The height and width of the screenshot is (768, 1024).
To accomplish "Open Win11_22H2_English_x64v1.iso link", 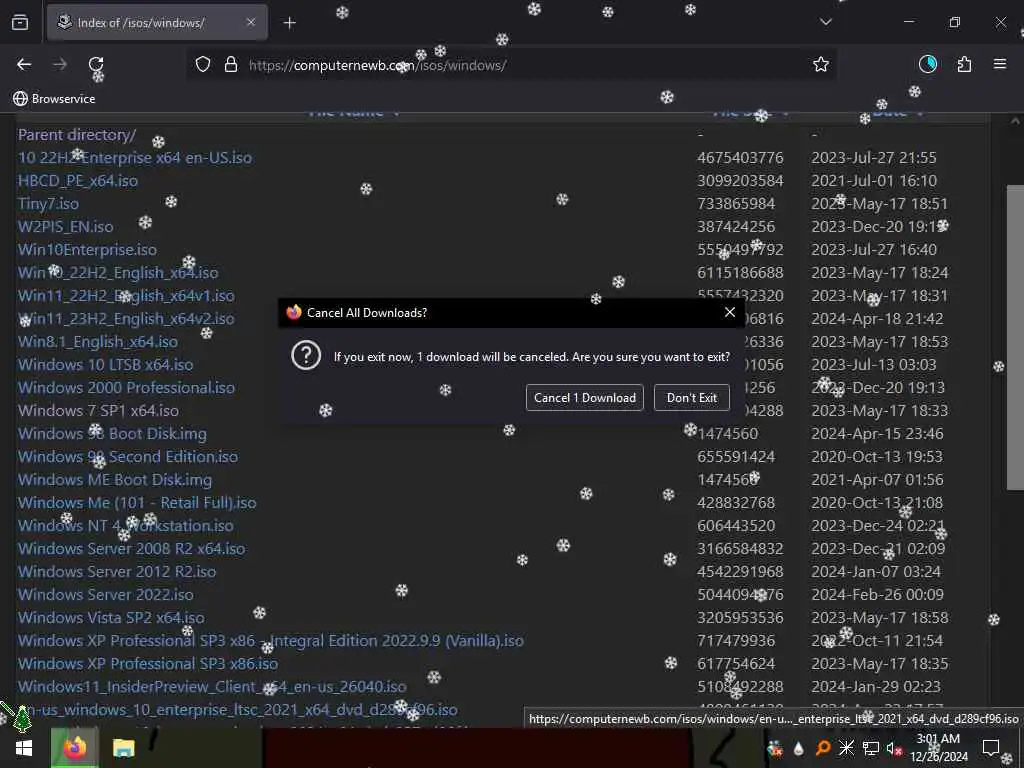I will (x=125, y=295).
